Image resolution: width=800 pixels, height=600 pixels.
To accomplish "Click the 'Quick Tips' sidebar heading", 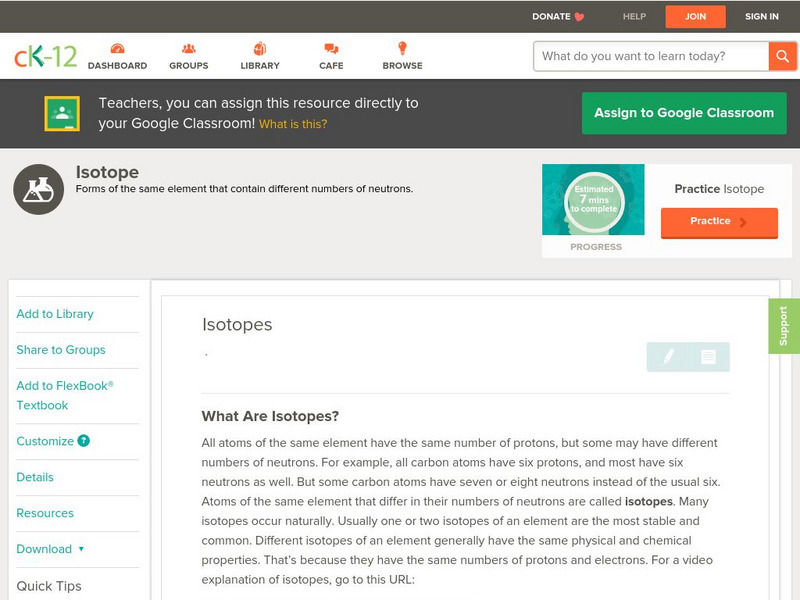I will [x=49, y=586].
